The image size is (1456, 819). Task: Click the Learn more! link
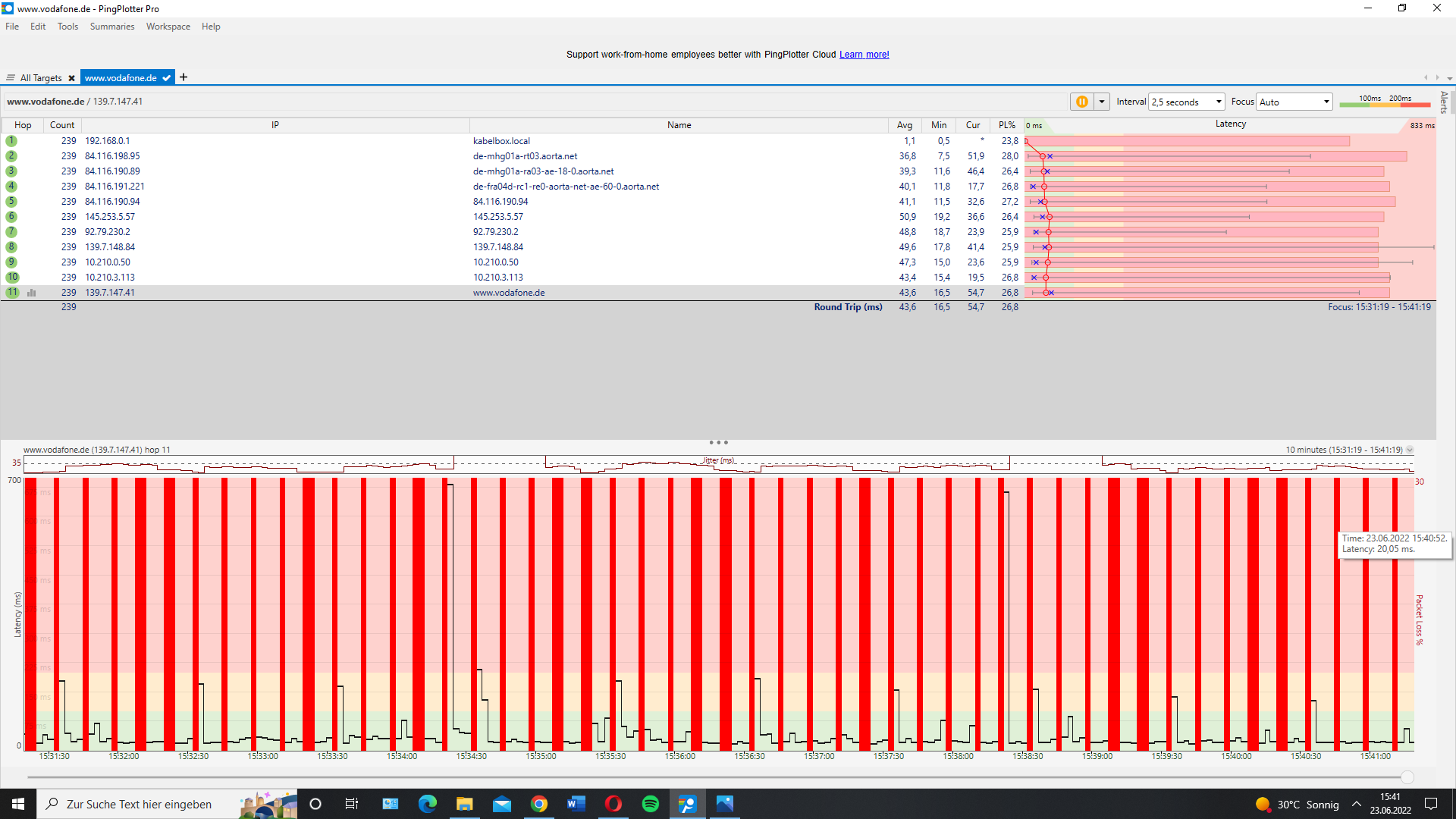click(864, 55)
